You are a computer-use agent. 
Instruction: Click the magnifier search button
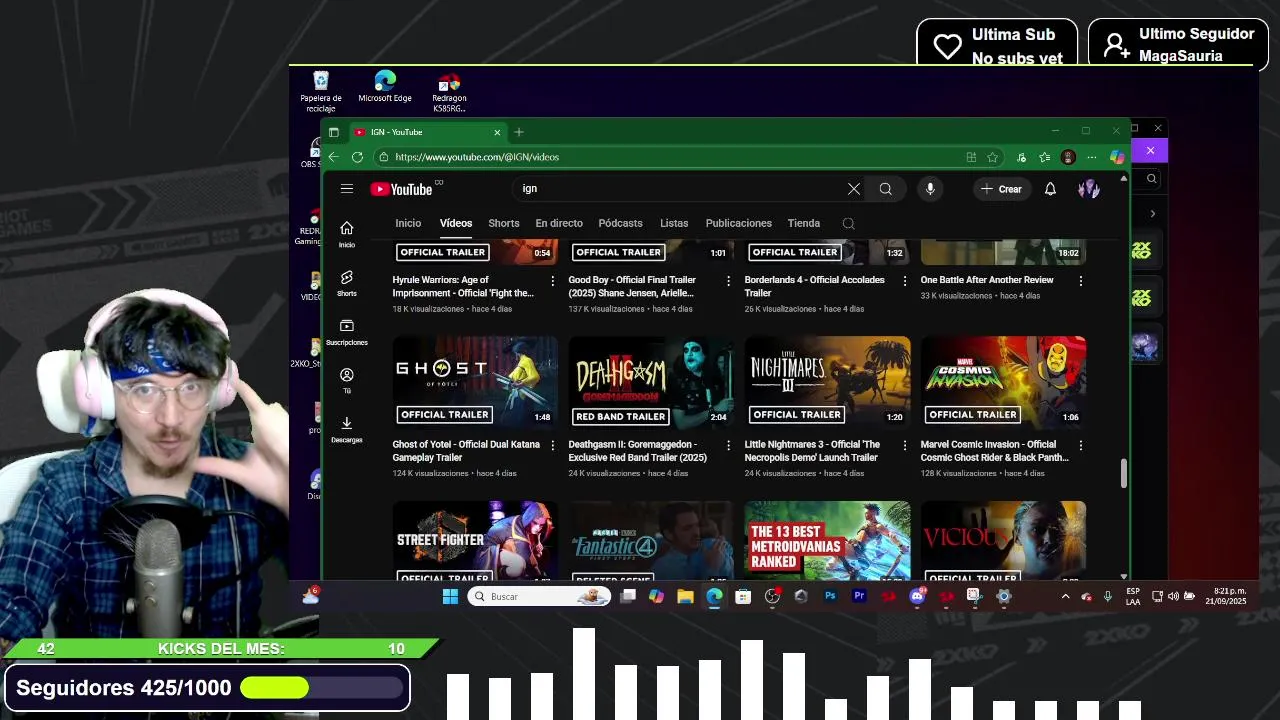click(886, 189)
